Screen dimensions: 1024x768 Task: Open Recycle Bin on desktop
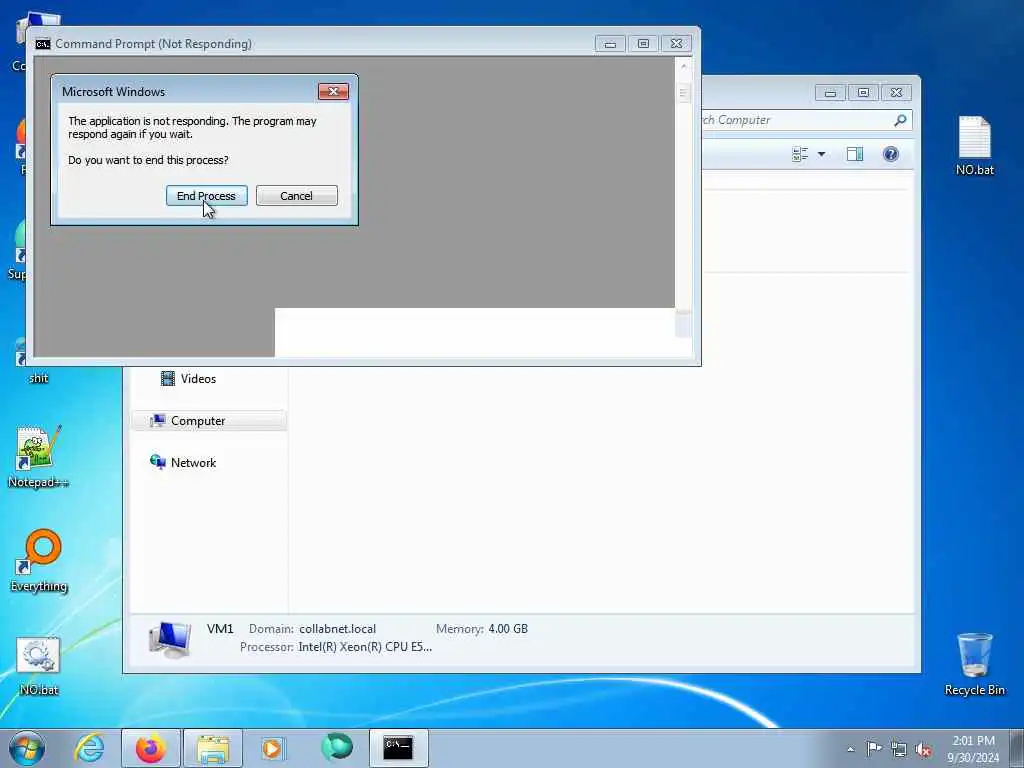[974, 664]
